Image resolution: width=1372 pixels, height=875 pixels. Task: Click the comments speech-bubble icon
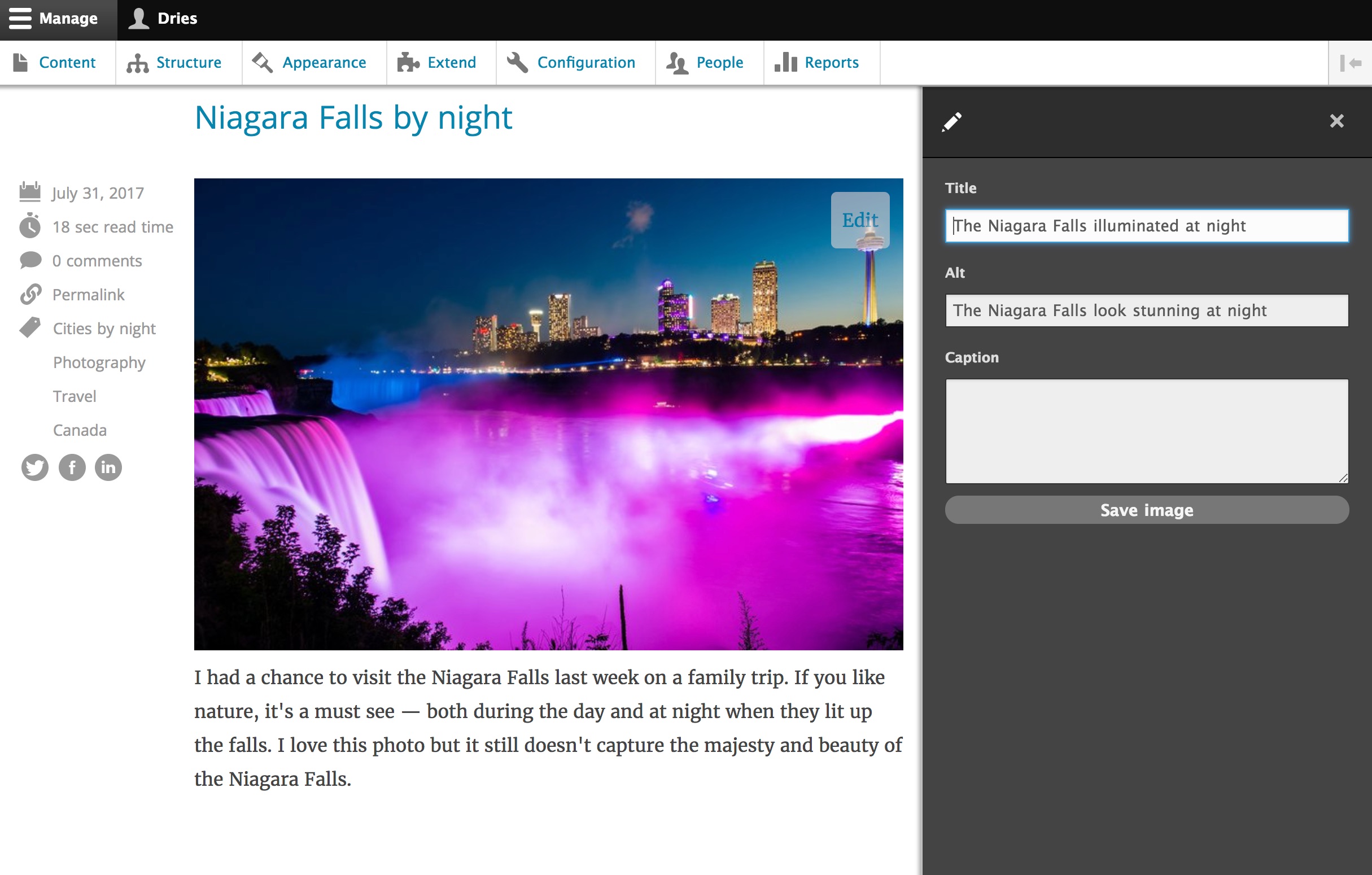tap(29, 260)
